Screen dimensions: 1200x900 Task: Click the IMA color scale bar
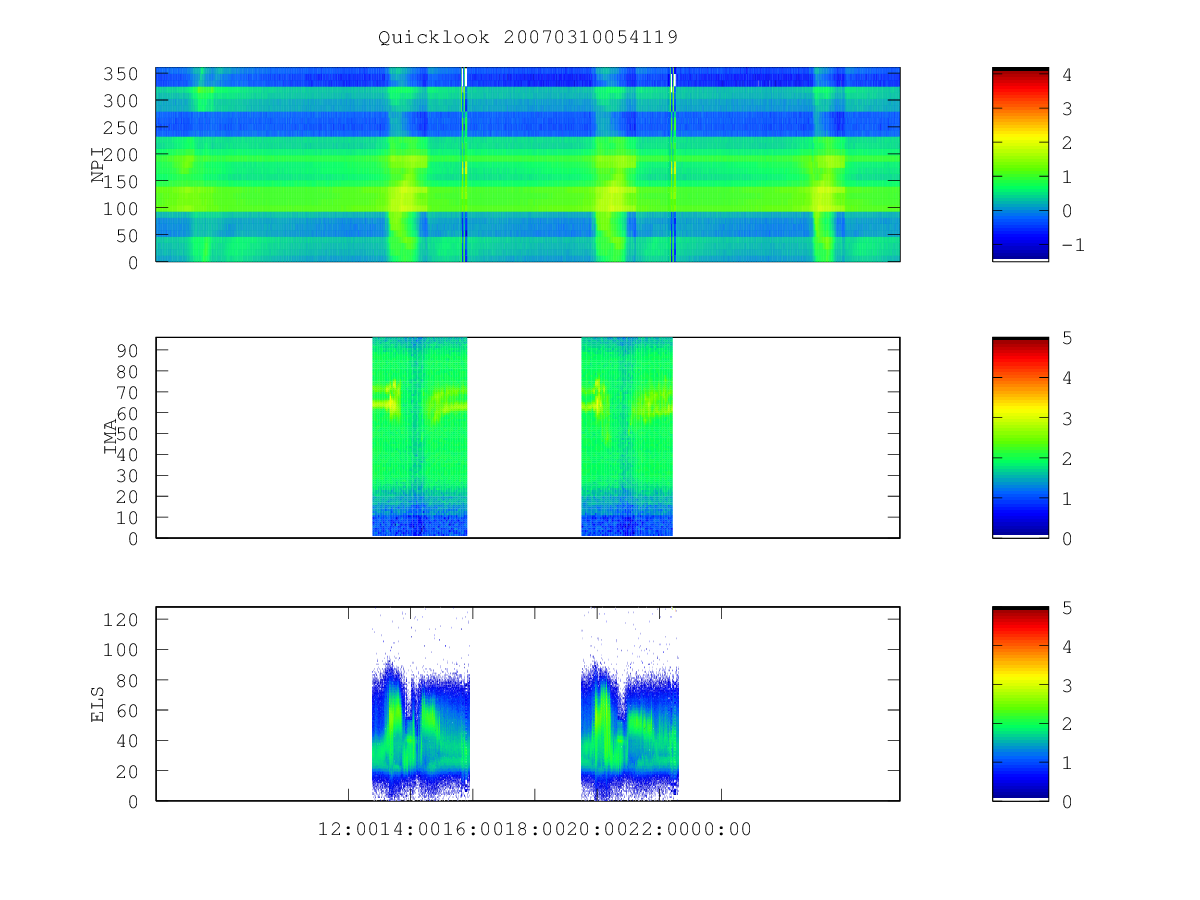(1020, 438)
